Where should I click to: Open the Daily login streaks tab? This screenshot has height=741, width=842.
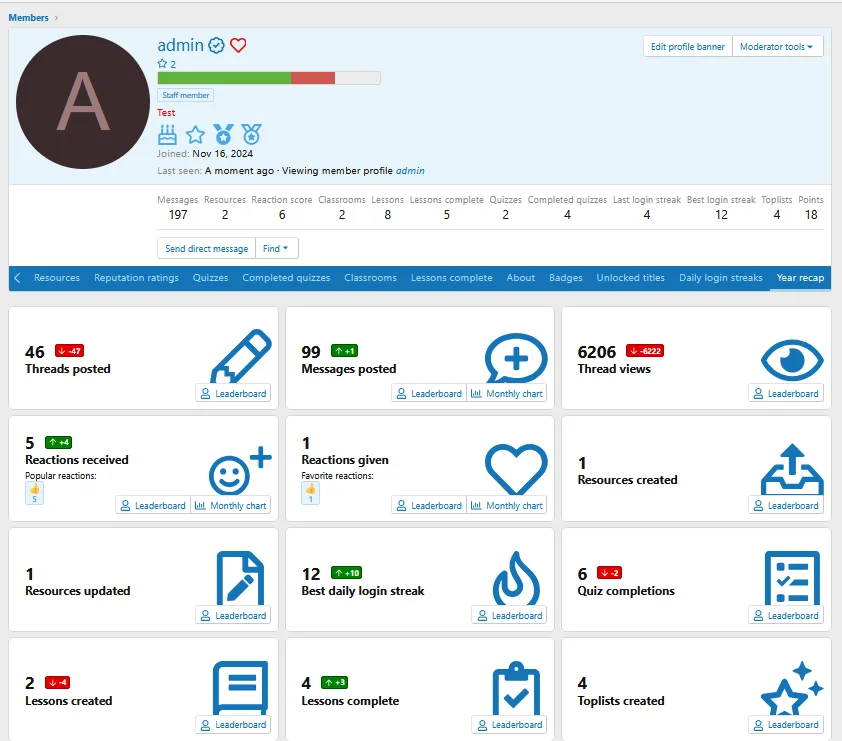[720, 278]
